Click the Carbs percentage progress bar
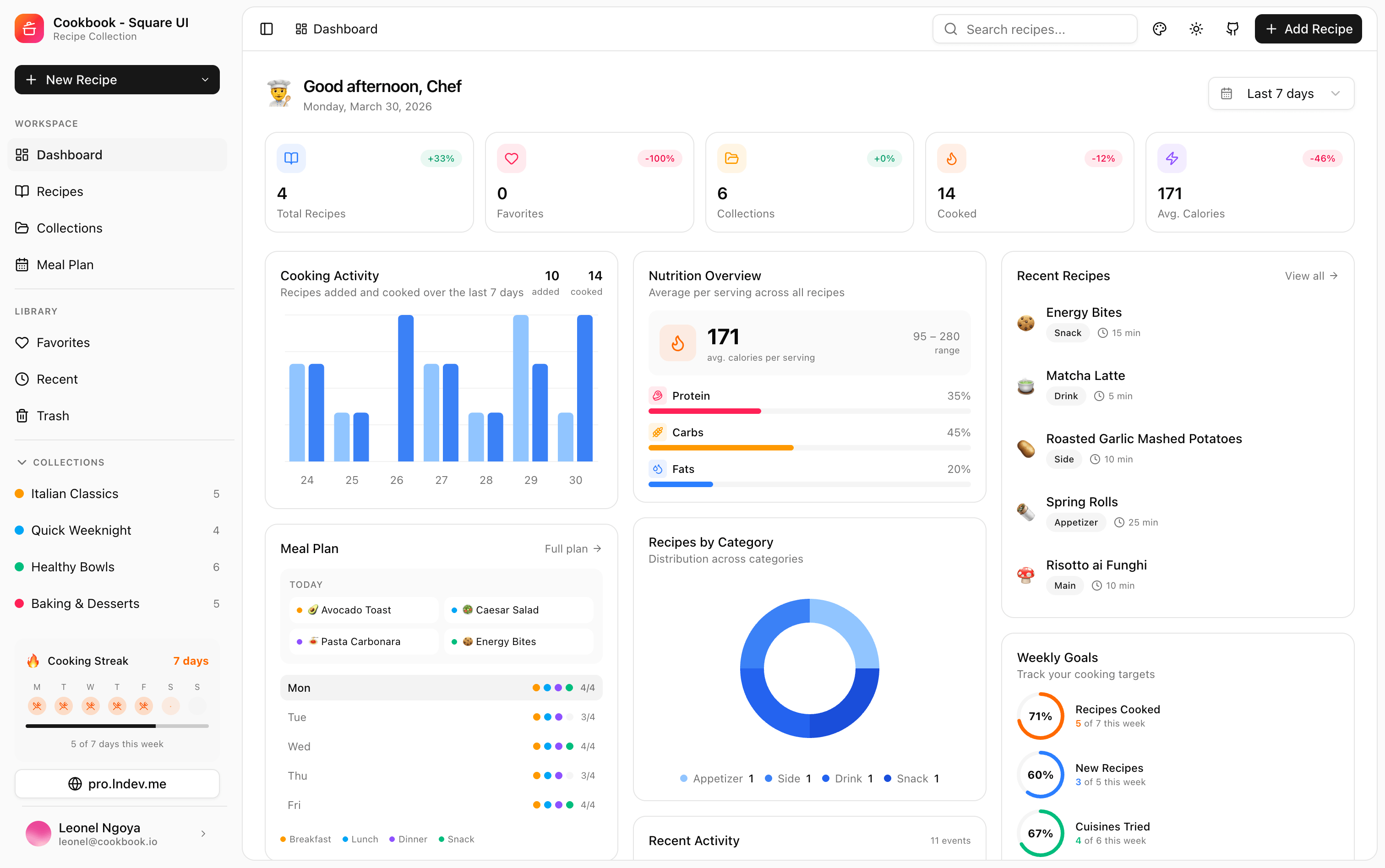Image resolution: width=1385 pixels, height=868 pixels. point(810,448)
